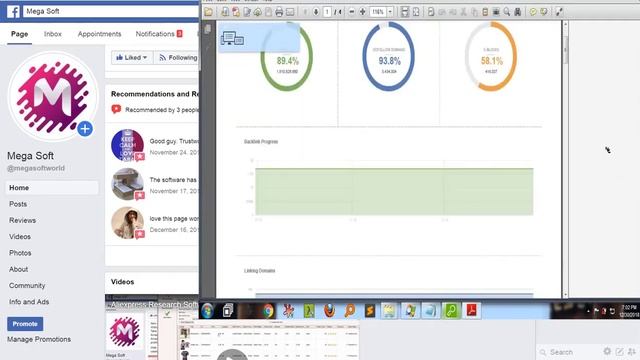Click the zoom in plus button
This screenshot has width=640, height=360.
tap(362, 12)
